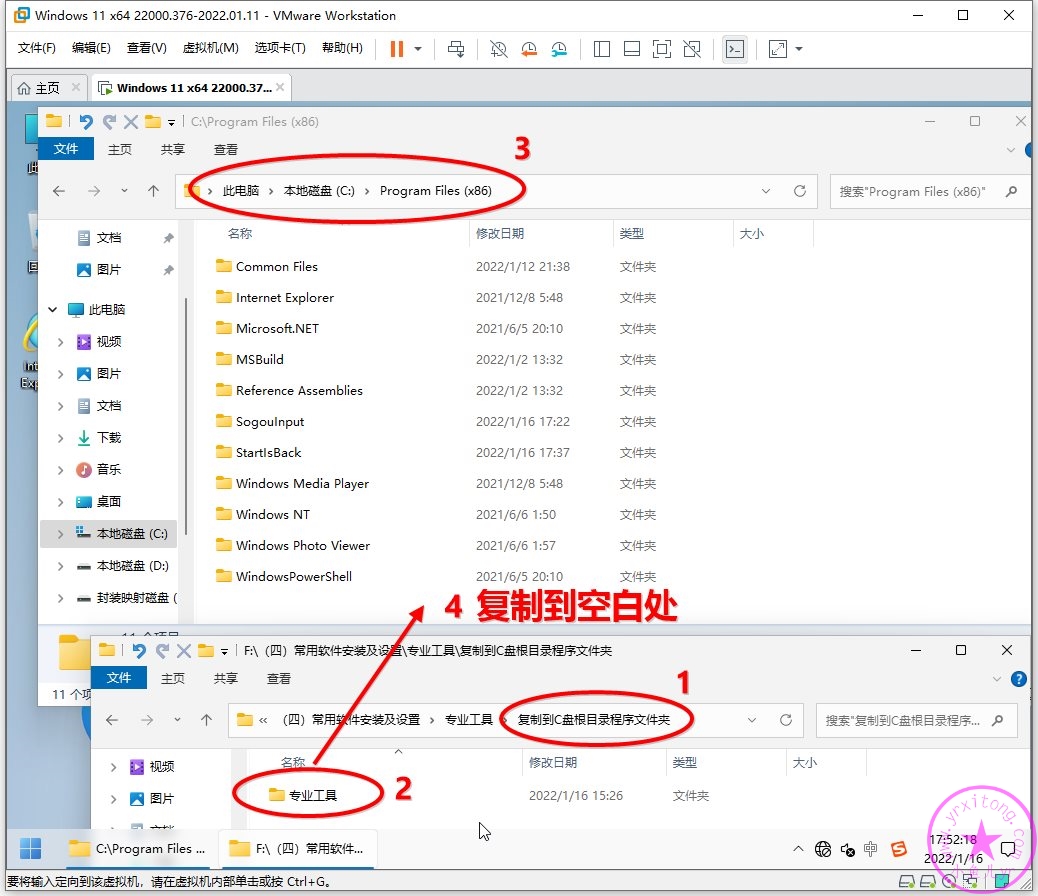Expand the 视频 node under 此电脑 in upper window
Viewport: 1038px width, 896px height.
(60, 342)
